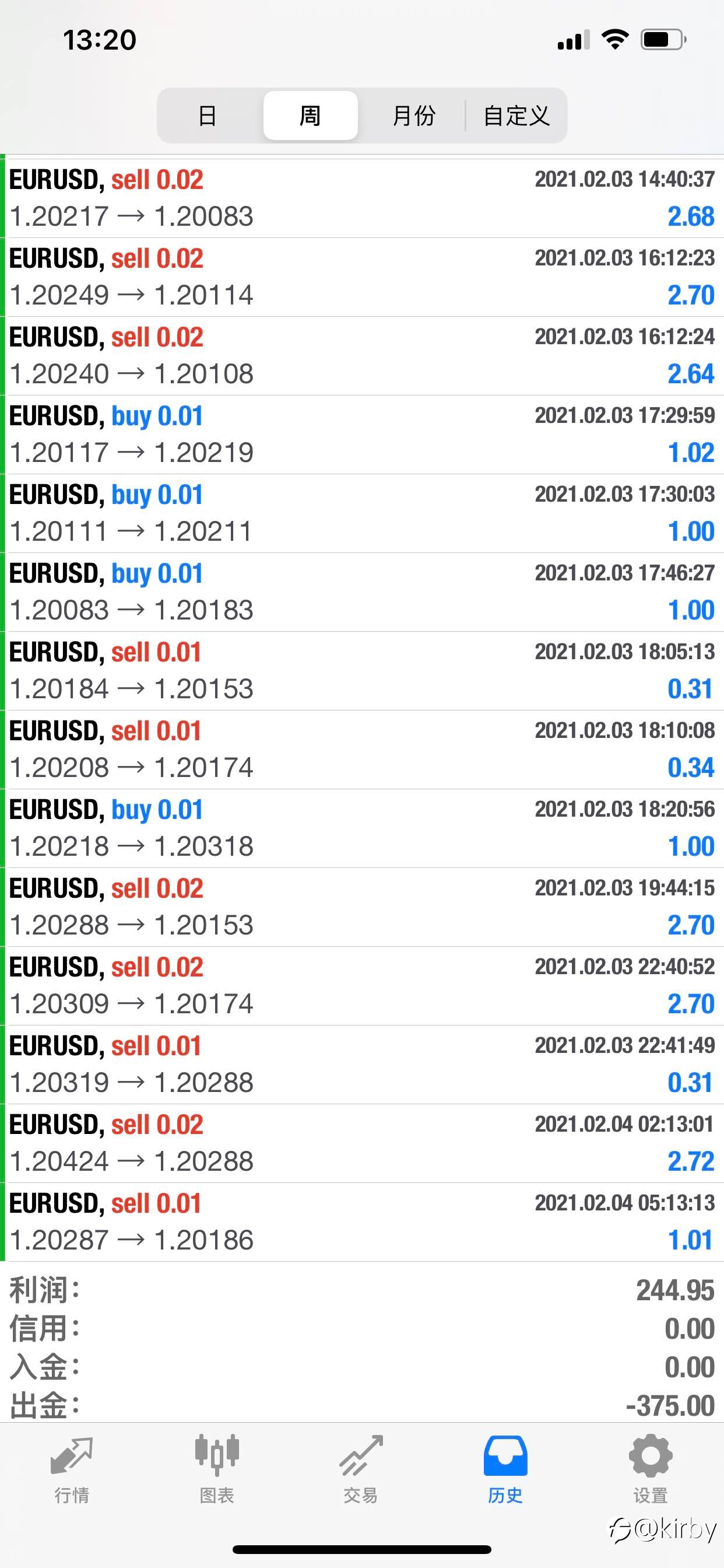Viewport: 724px width, 1568px height.
Task: Open the 图表 chart tab icon
Action: pyautogui.click(x=217, y=1455)
